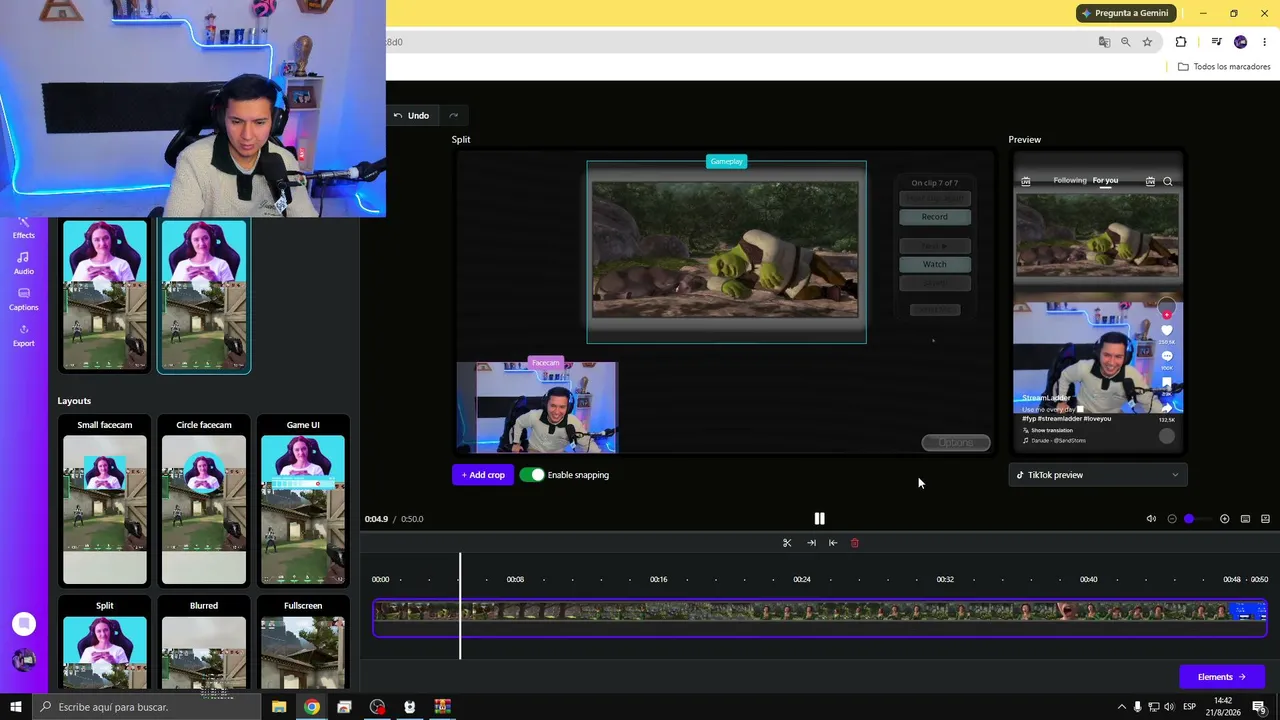1280x720 pixels.
Task: Click the keyboard shortcuts icon
Action: [x=1245, y=519]
